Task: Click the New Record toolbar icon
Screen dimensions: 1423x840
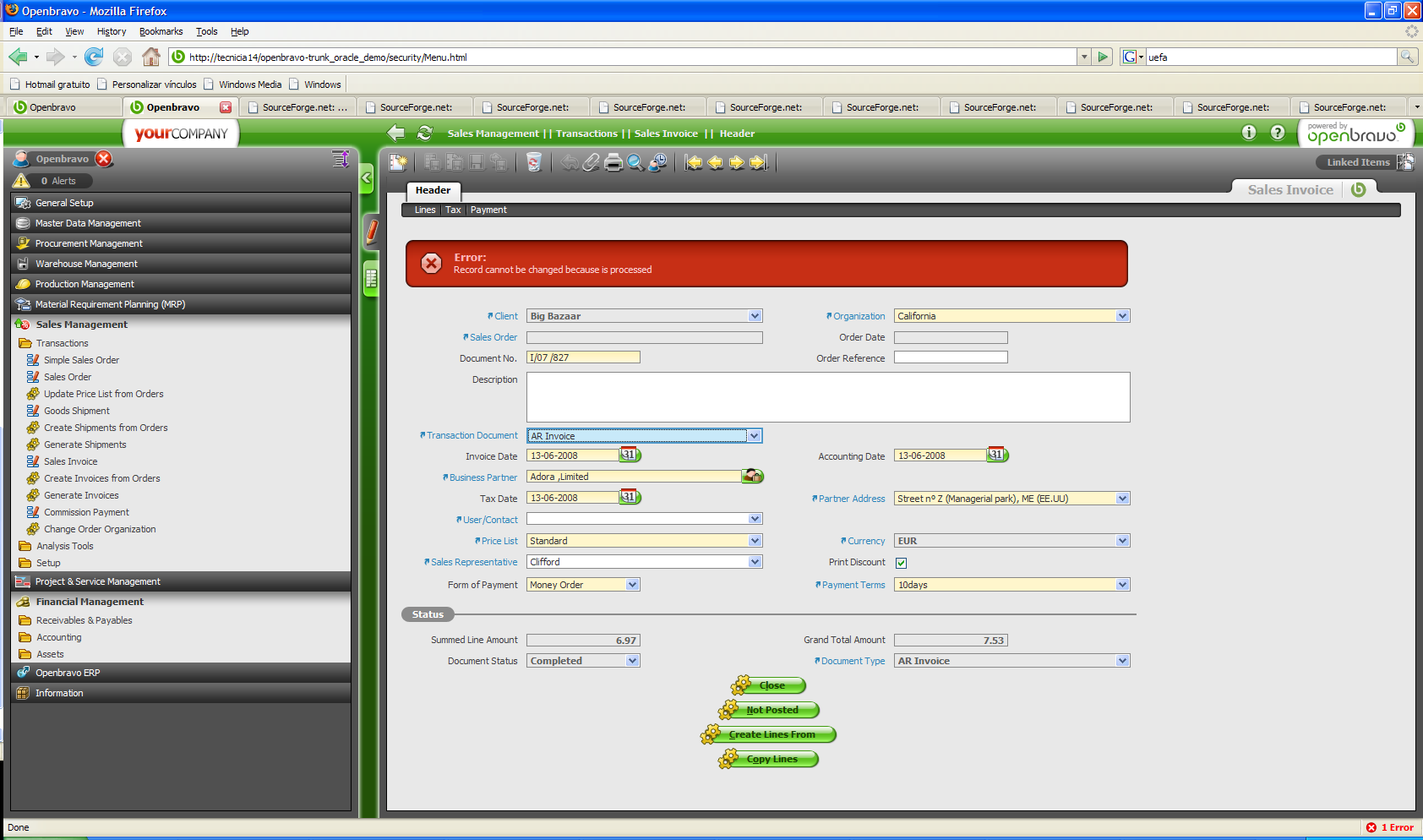Action: coord(398,162)
